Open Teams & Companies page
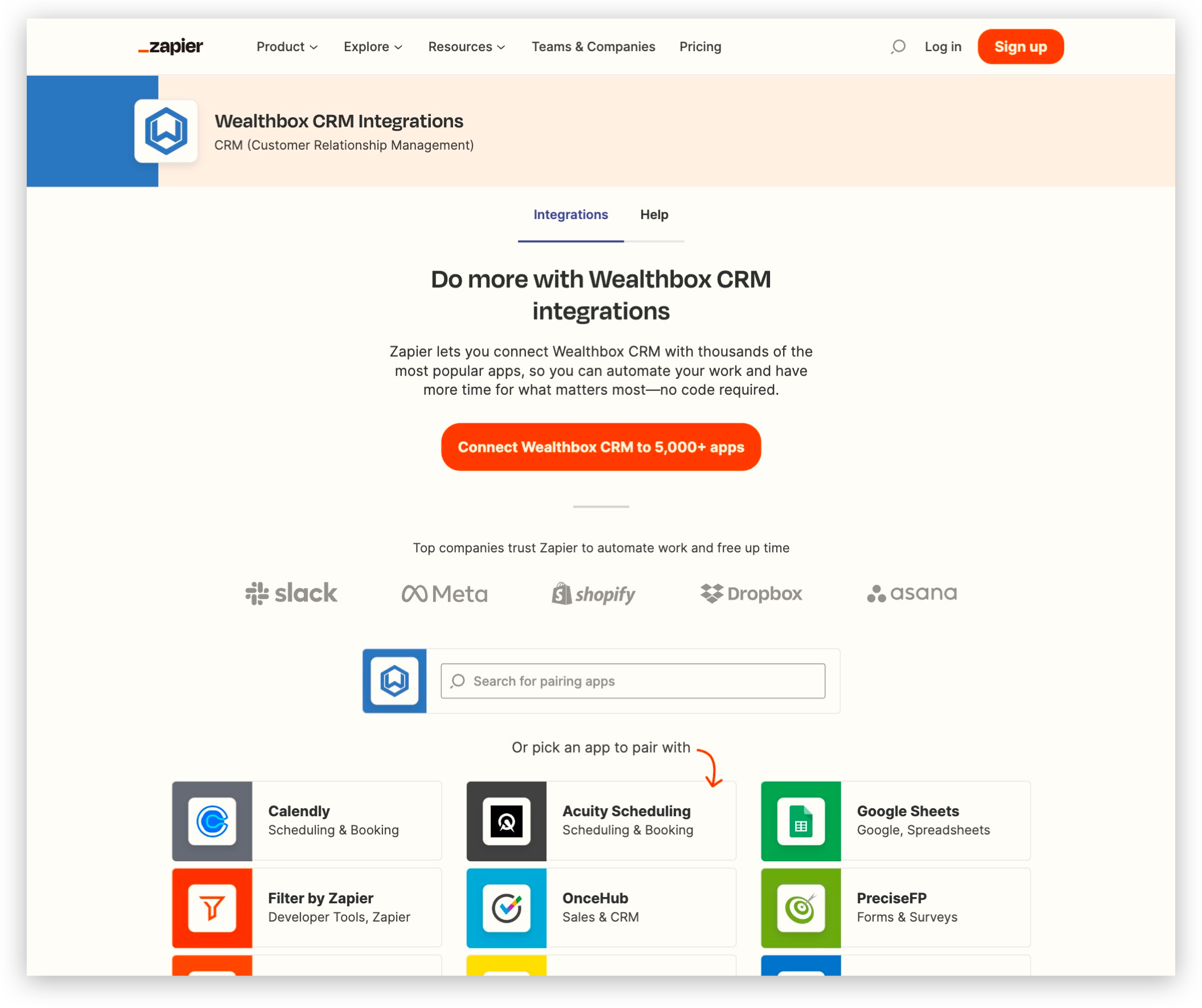Image resolution: width=1202 pixels, height=1008 pixels. click(594, 46)
